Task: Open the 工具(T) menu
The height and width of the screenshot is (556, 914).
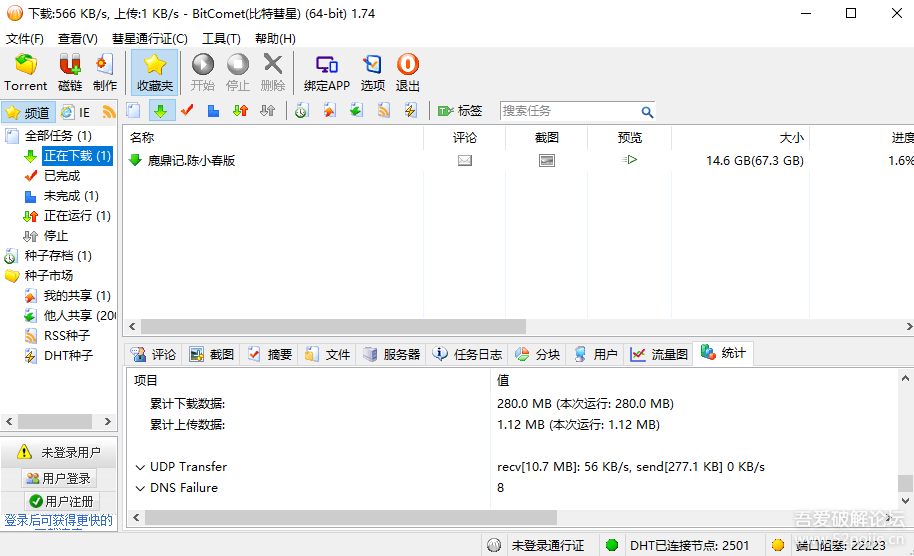Action: pyautogui.click(x=221, y=38)
